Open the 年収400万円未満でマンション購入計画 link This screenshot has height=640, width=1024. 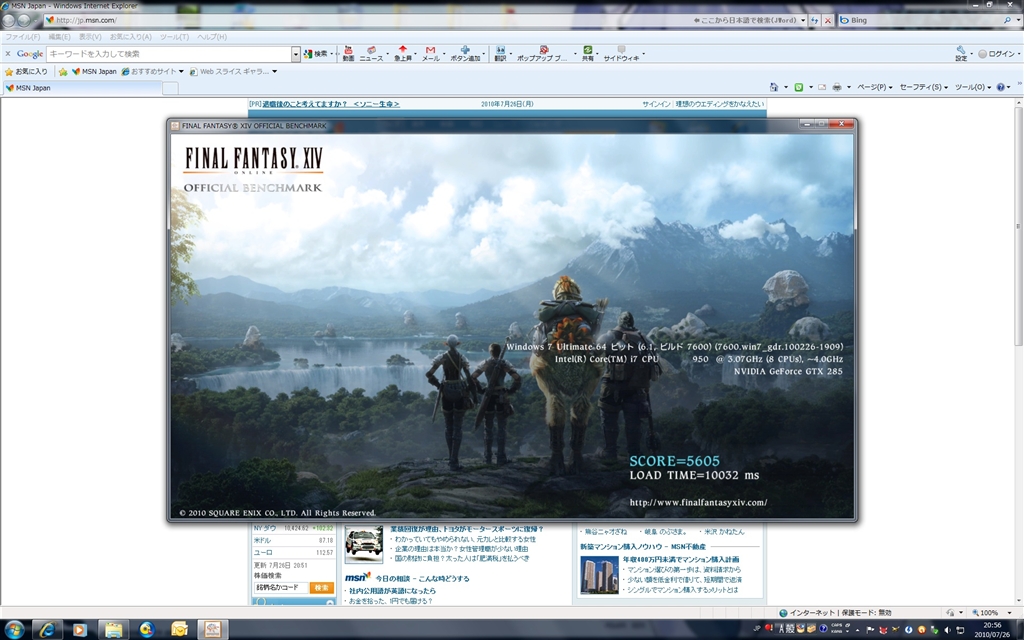tap(680, 560)
